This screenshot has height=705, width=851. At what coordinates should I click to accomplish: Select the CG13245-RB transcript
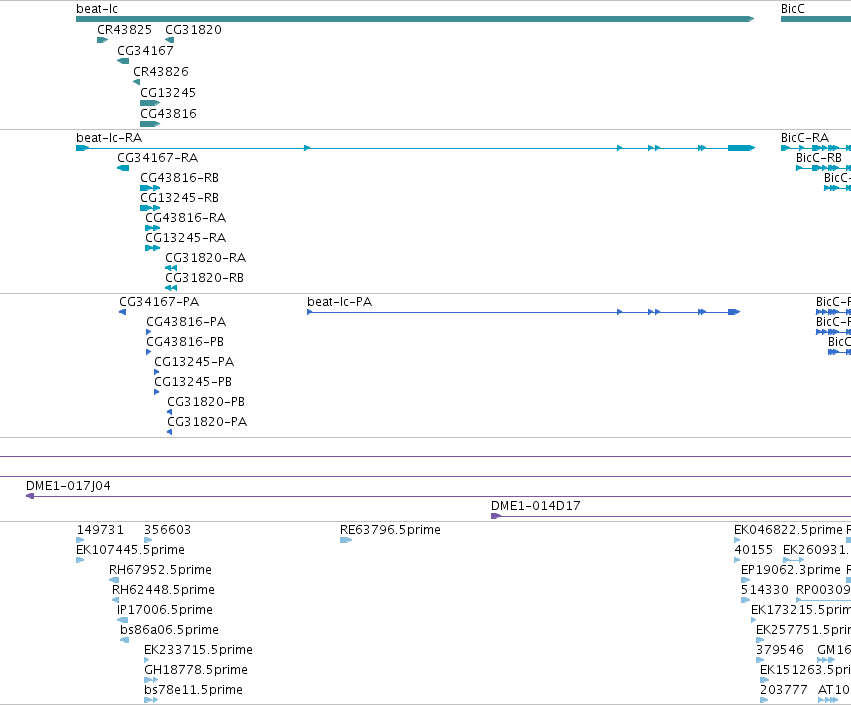[x=150, y=208]
